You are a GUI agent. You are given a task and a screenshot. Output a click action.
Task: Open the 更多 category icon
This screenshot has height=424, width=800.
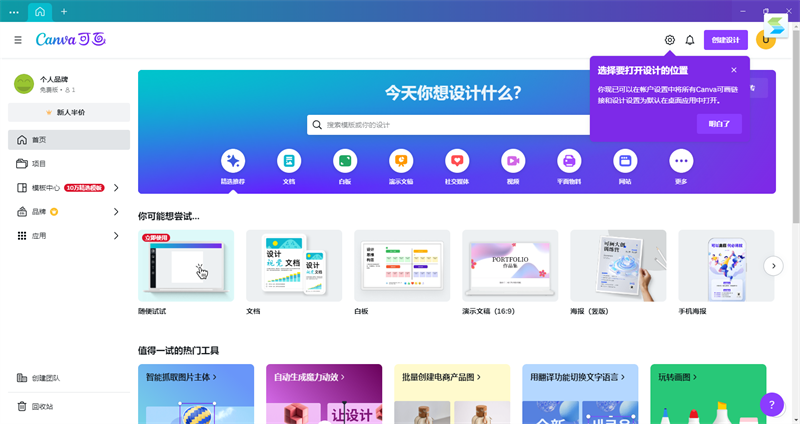pyautogui.click(x=681, y=161)
